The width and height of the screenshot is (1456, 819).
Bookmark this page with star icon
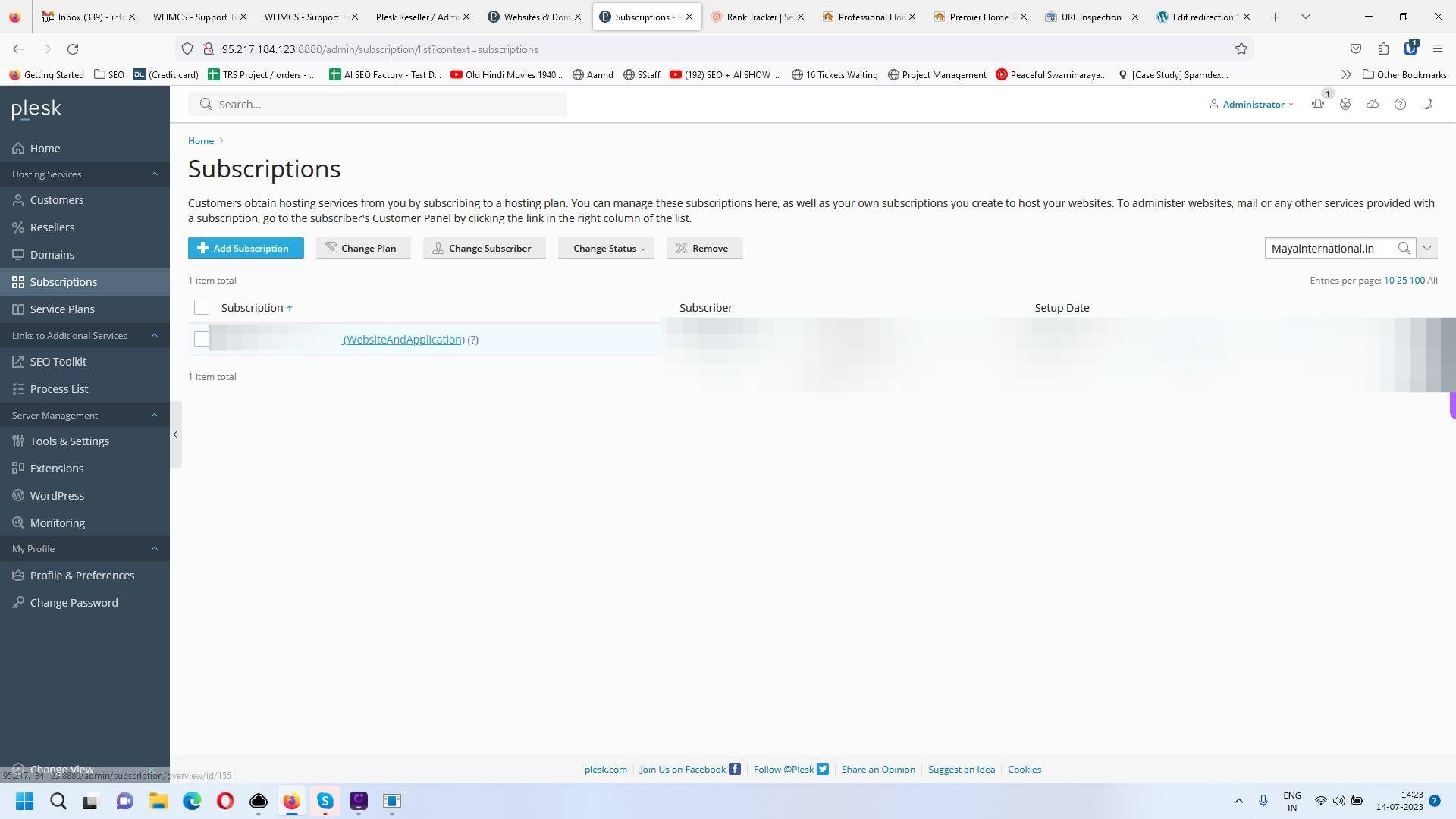pos(1241,49)
